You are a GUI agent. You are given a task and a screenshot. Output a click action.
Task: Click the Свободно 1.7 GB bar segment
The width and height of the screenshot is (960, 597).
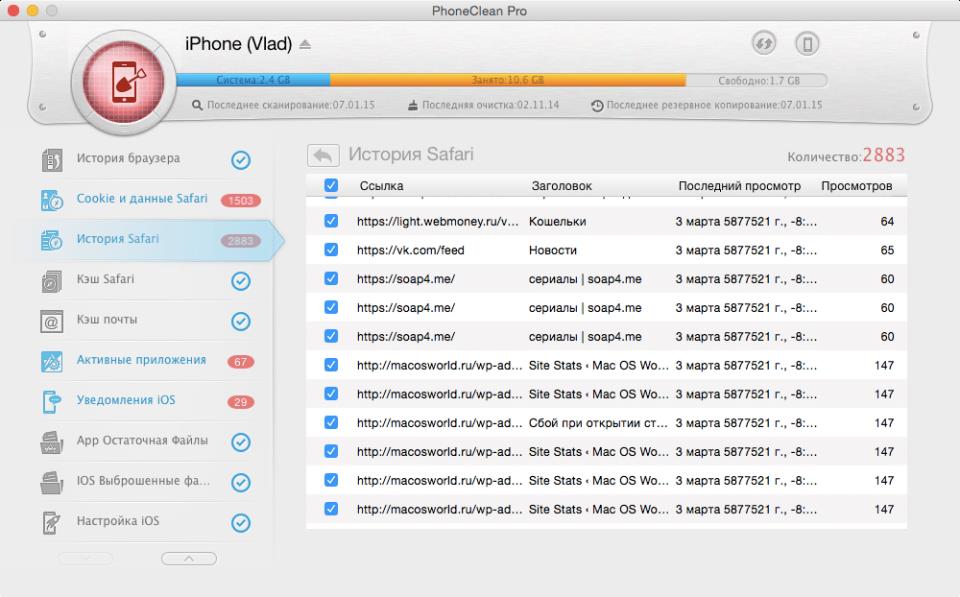757,80
